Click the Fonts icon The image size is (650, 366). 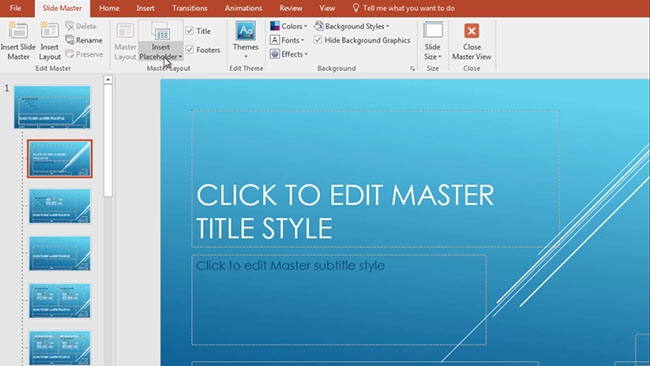pyautogui.click(x=275, y=40)
